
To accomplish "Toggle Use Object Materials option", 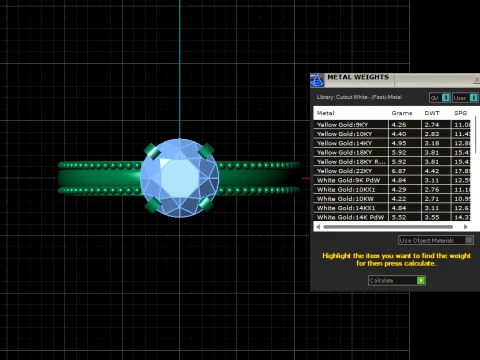I will click(436, 240).
